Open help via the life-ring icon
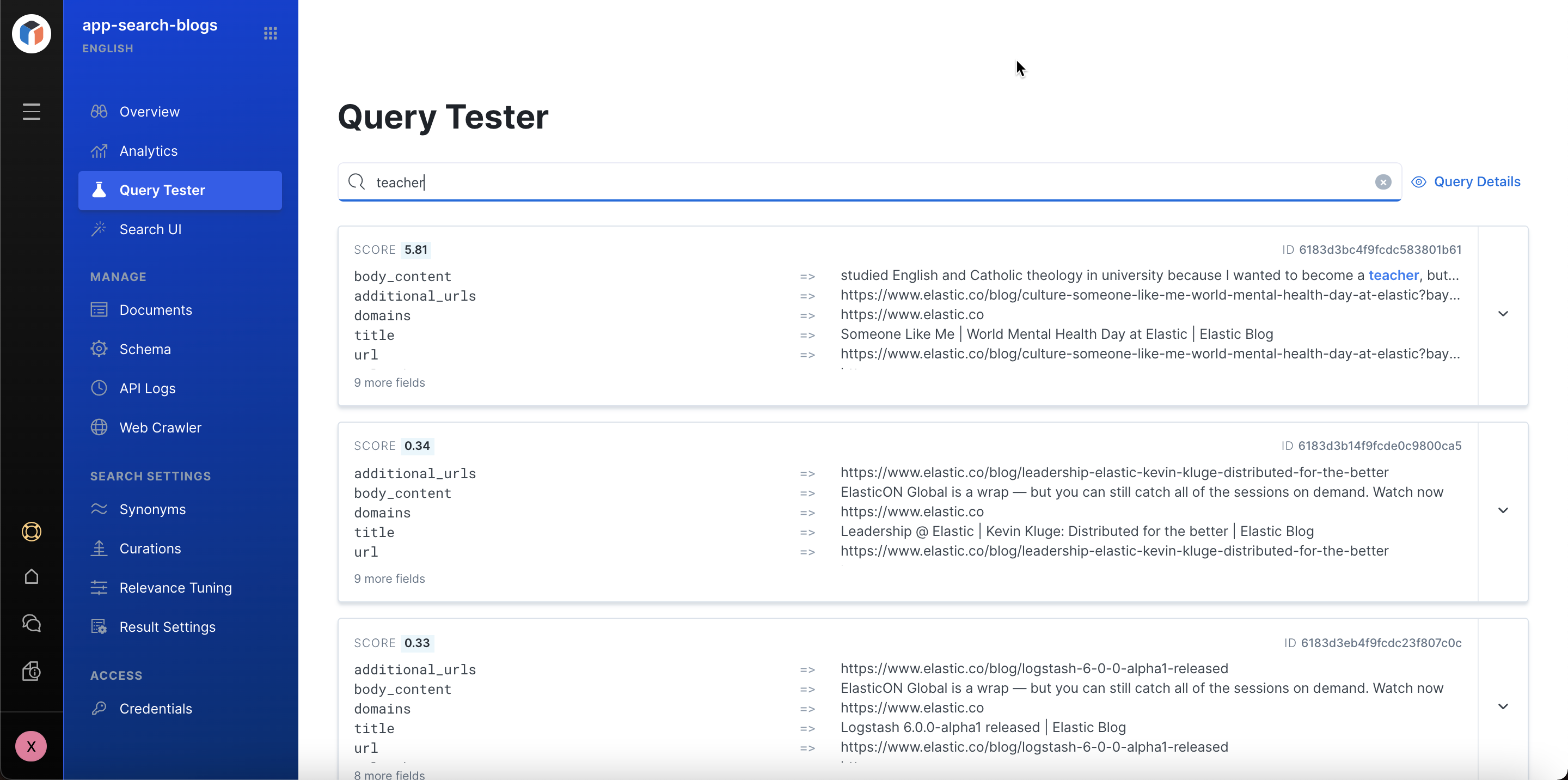The image size is (1568, 780). pos(31,531)
